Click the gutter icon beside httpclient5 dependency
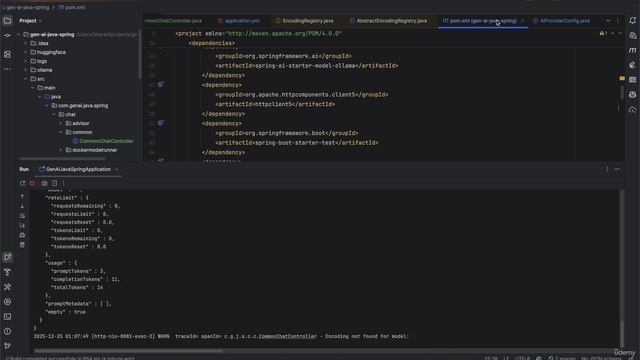 coord(160,84)
